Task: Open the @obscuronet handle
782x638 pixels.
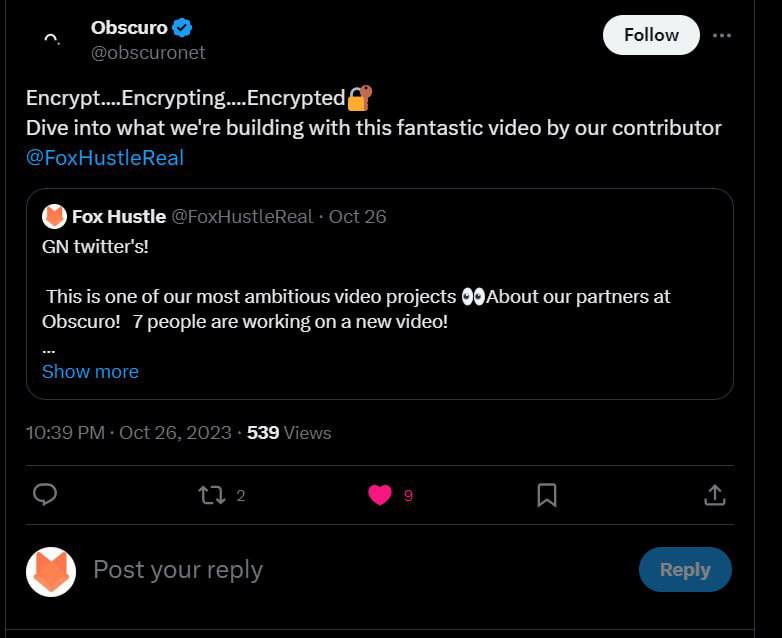Action: [148, 52]
